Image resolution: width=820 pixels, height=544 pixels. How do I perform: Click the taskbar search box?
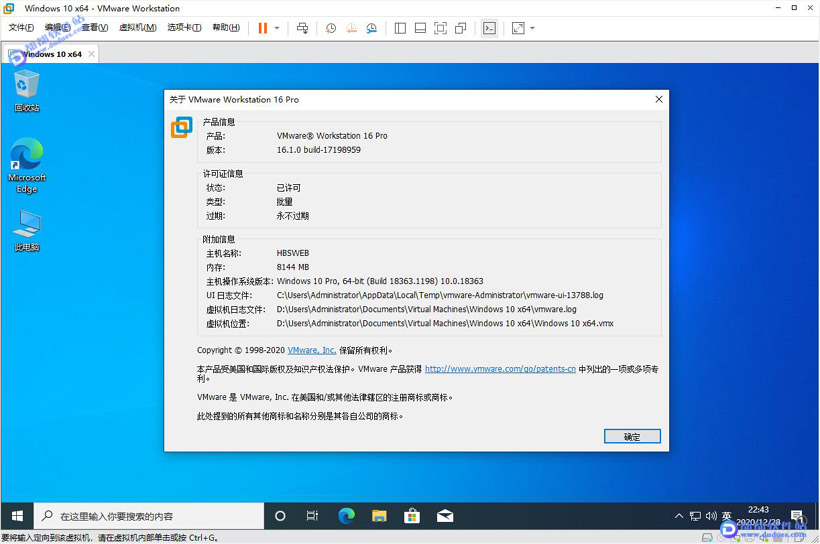[149, 516]
